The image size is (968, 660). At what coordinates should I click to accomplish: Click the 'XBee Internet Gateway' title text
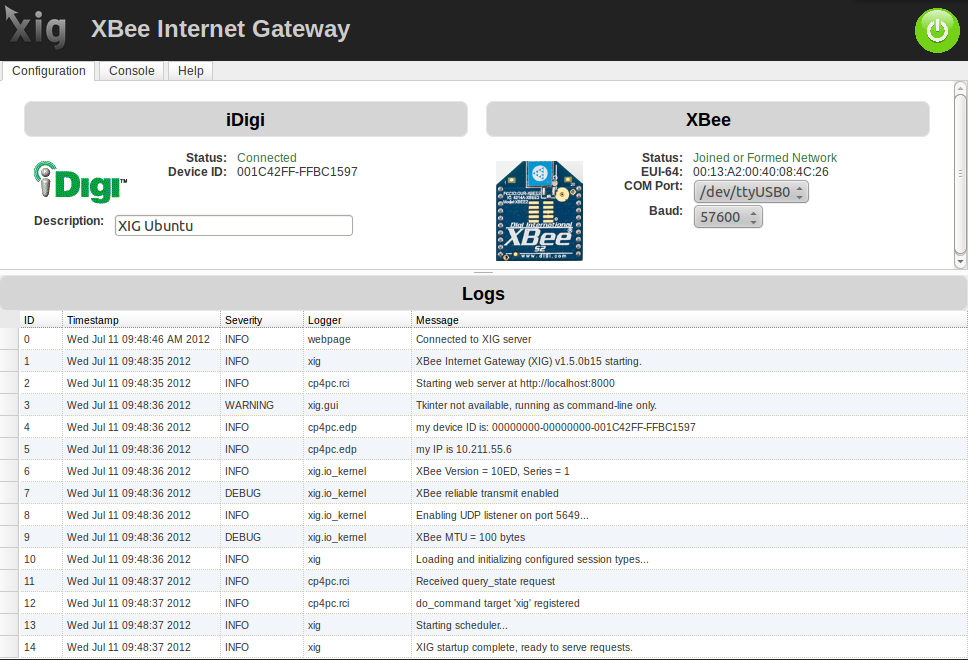[x=220, y=29]
